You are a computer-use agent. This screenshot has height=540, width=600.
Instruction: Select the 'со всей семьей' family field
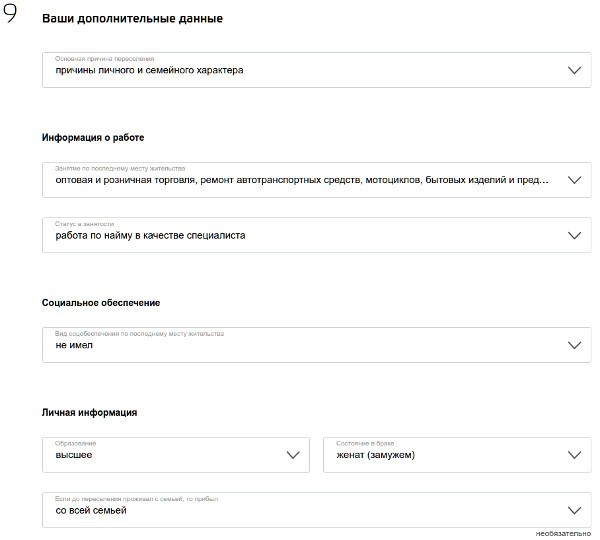(x=300, y=509)
